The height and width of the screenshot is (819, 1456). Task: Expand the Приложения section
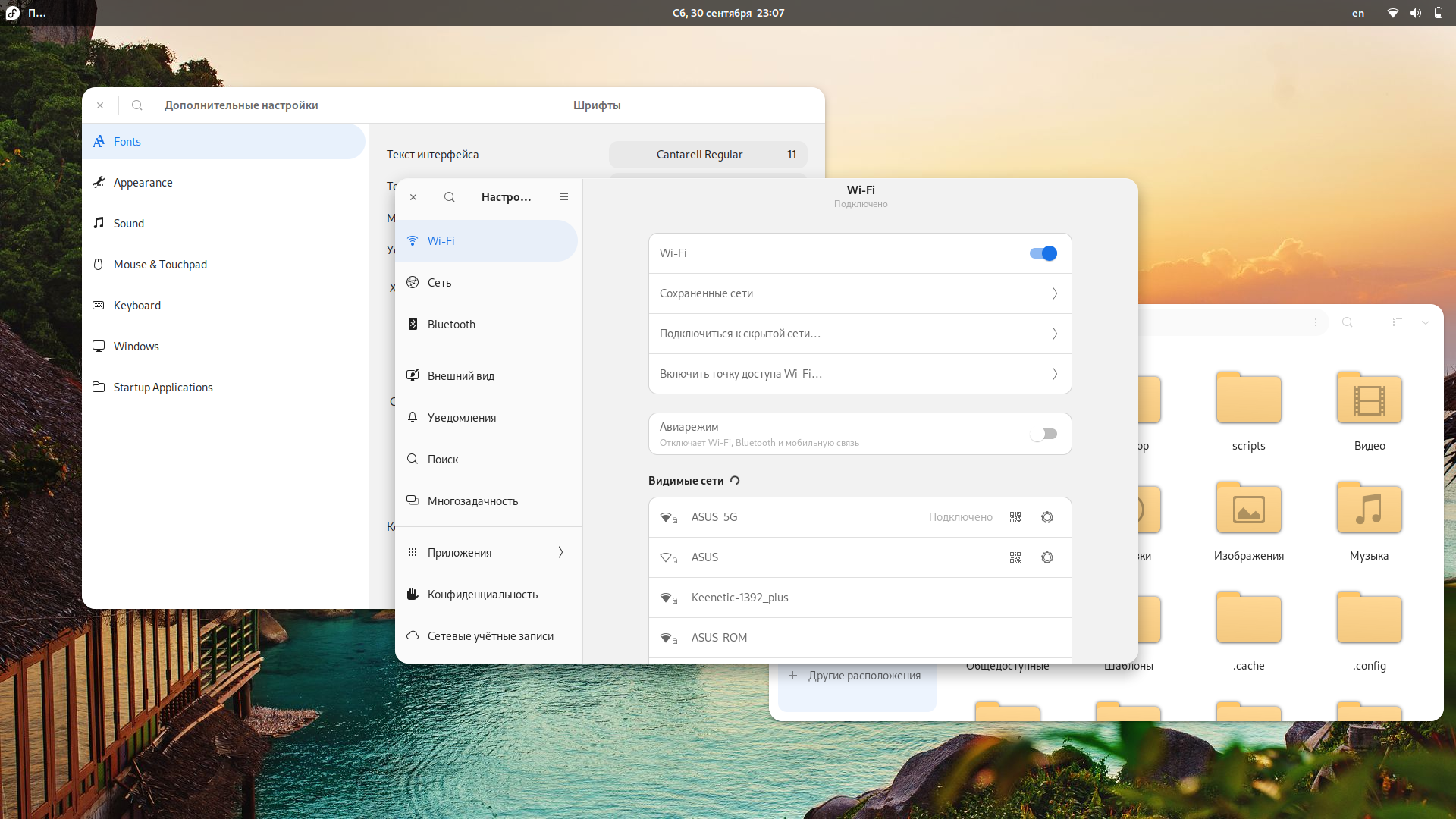[x=488, y=552]
